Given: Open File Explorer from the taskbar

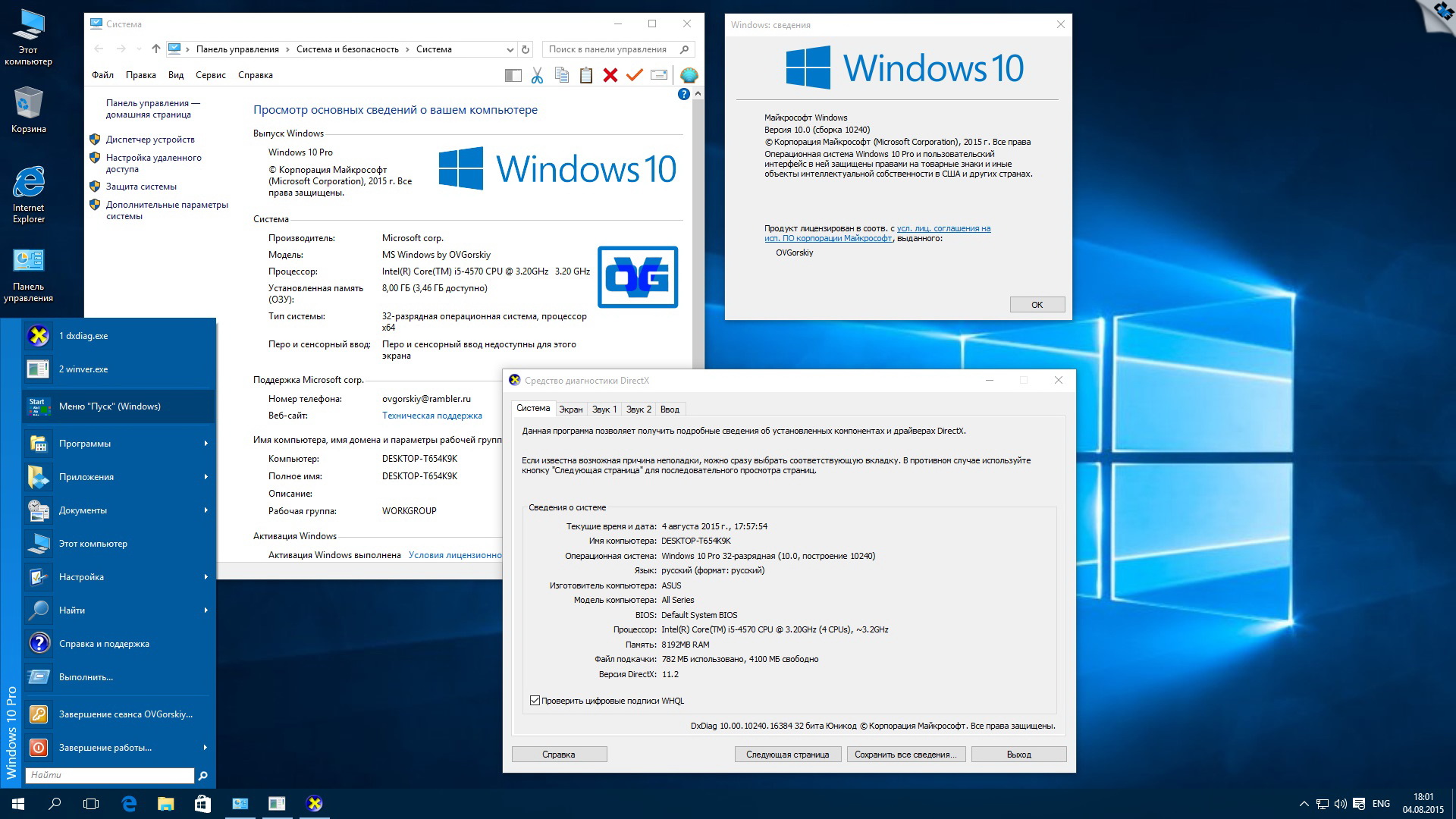Looking at the screenshot, I should [x=165, y=804].
